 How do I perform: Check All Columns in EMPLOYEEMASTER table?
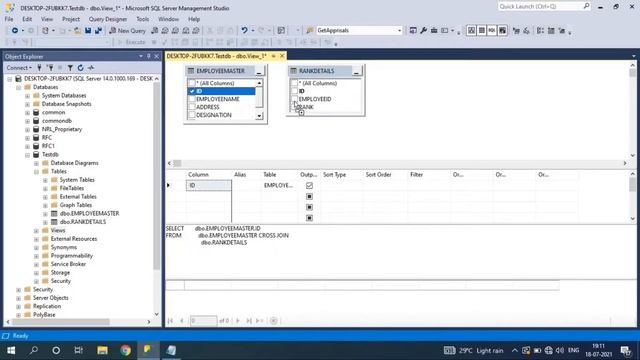click(x=191, y=83)
